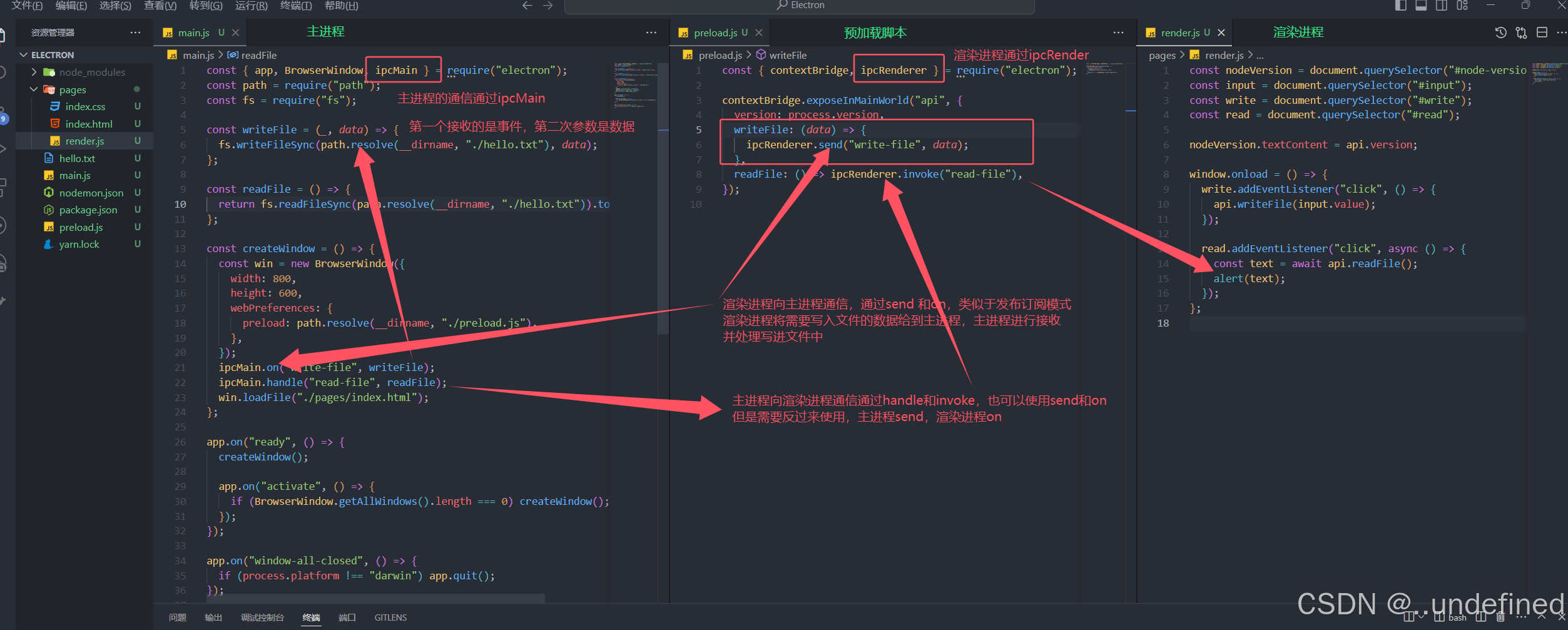The height and width of the screenshot is (630, 1568).
Task: Open the 文件(F) menu
Action: point(27,6)
